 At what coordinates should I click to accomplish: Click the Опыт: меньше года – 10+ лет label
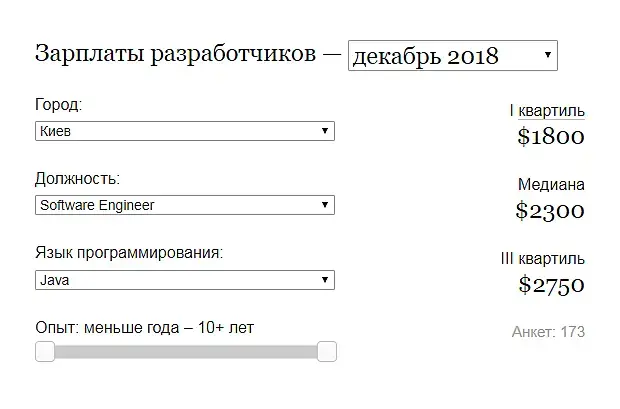(151, 327)
